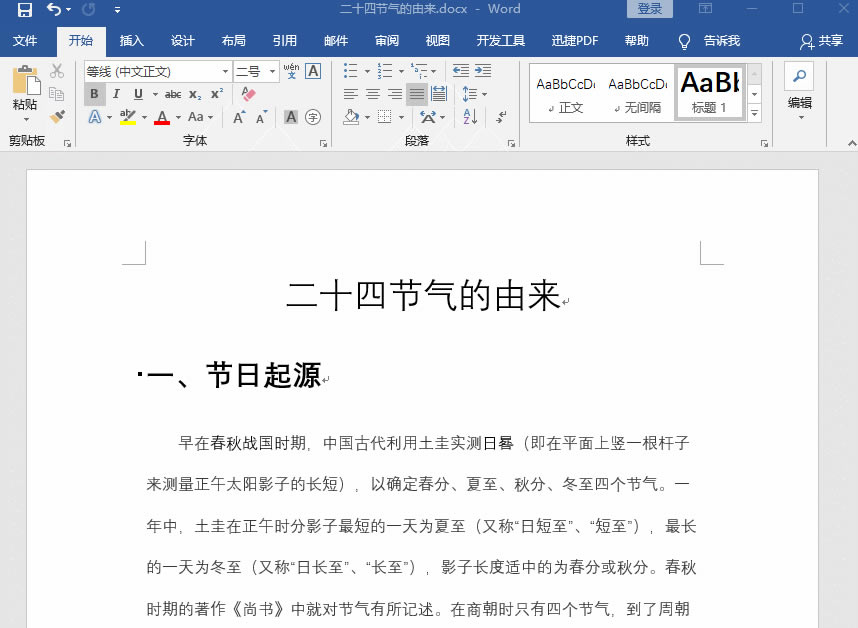
Task: Click the 登录 sign-in button
Action: (x=650, y=9)
